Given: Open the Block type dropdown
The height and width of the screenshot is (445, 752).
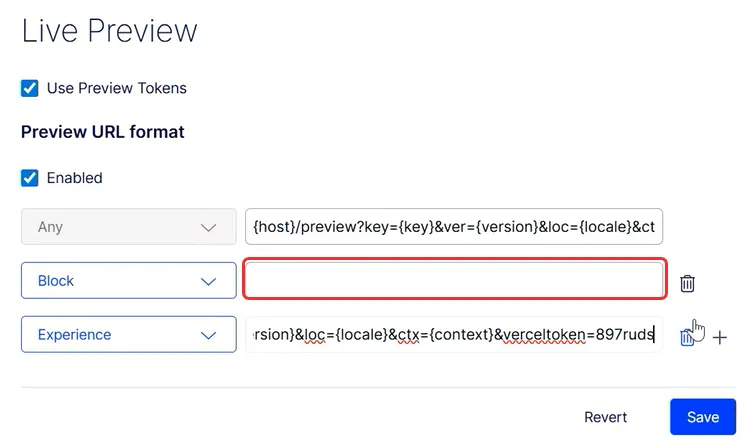Looking at the screenshot, I should click(x=129, y=281).
